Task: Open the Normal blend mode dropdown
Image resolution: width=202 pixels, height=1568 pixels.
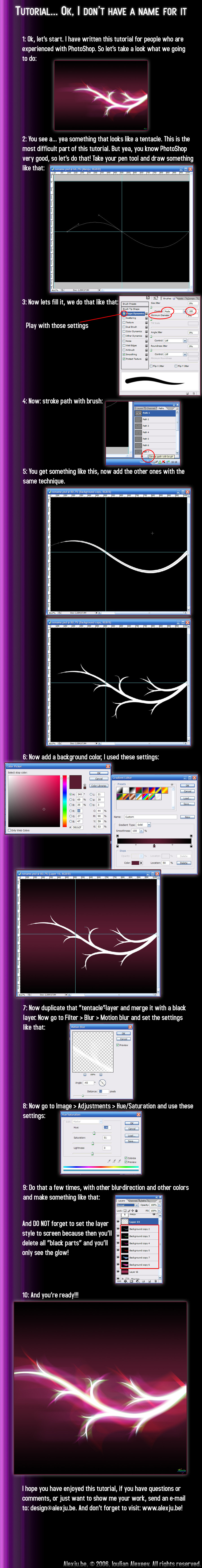Action: tap(127, 1205)
